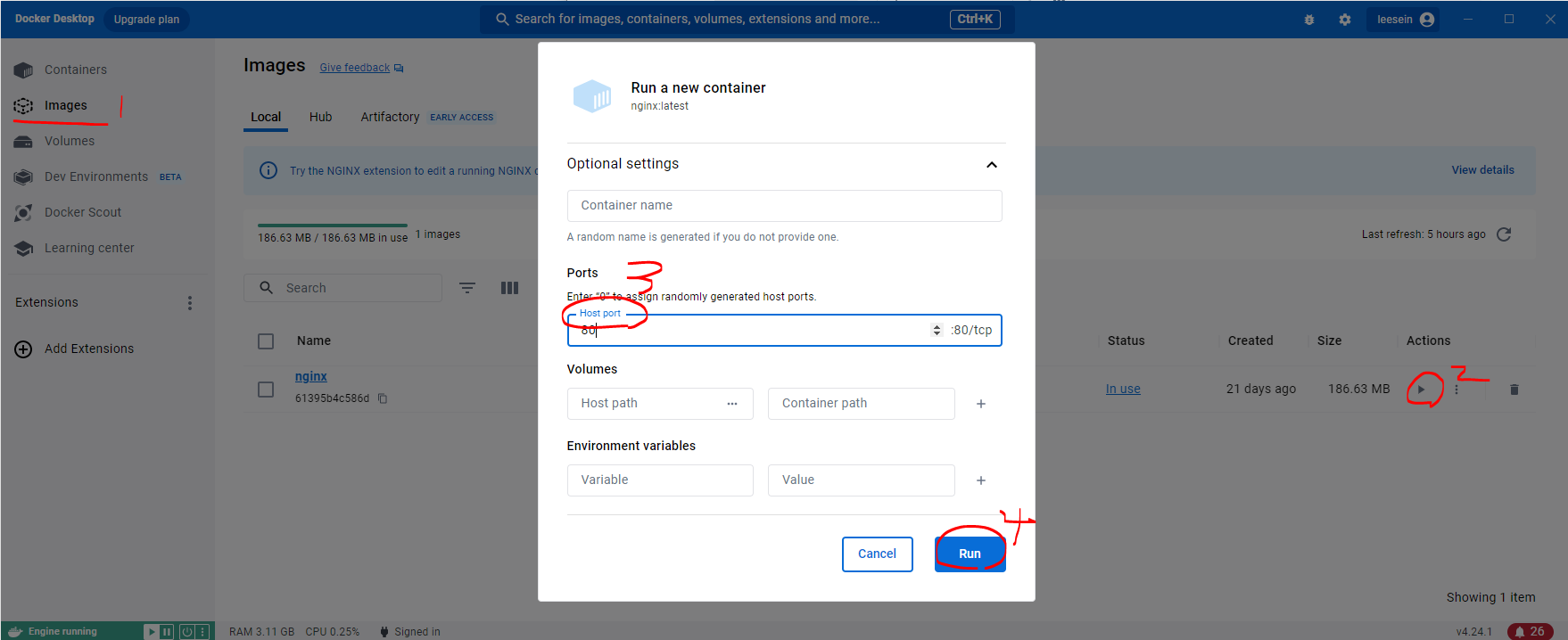Adjust host port stepper arrows
The width and height of the screenshot is (1568, 640).
937,330
